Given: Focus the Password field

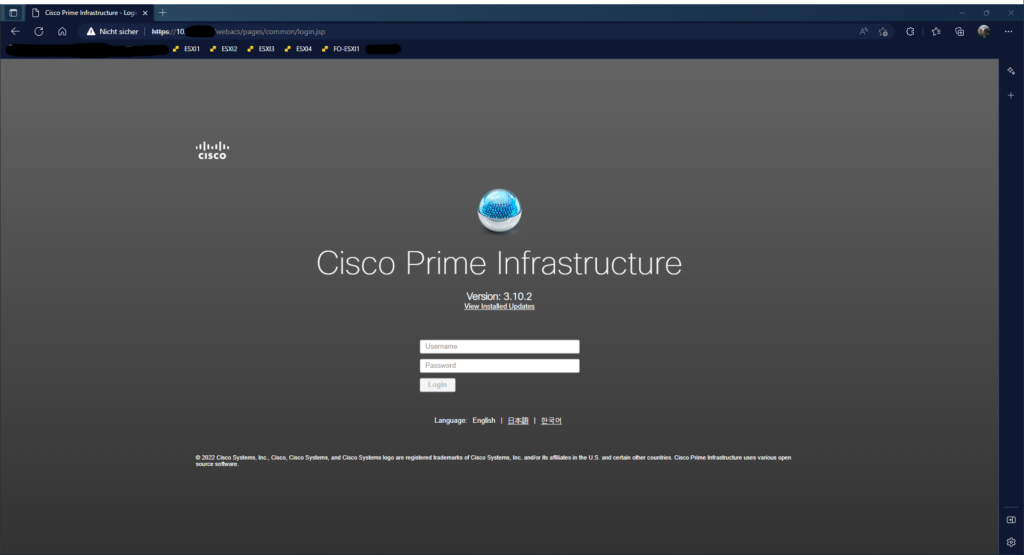Looking at the screenshot, I should [x=500, y=366].
